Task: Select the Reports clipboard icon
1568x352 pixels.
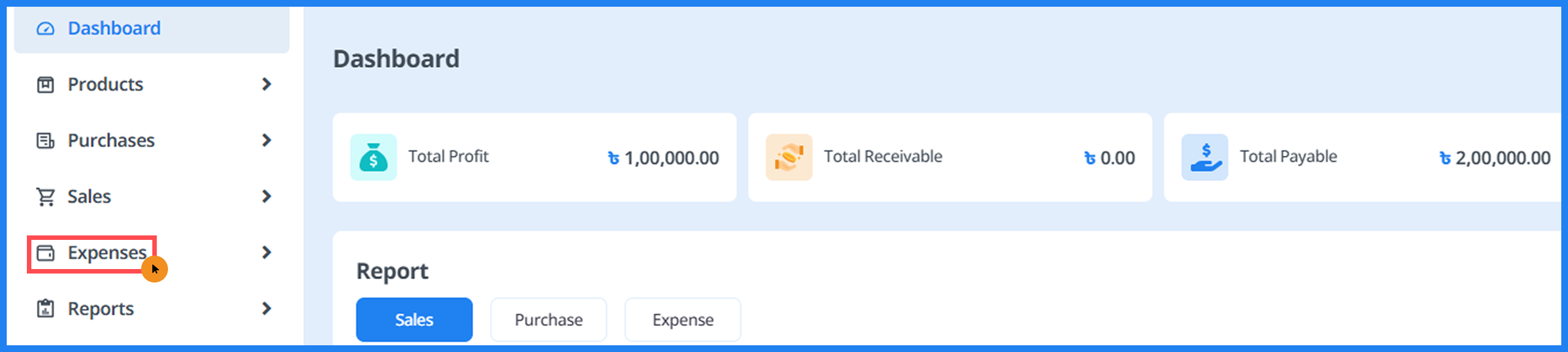Action: [45, 308]
